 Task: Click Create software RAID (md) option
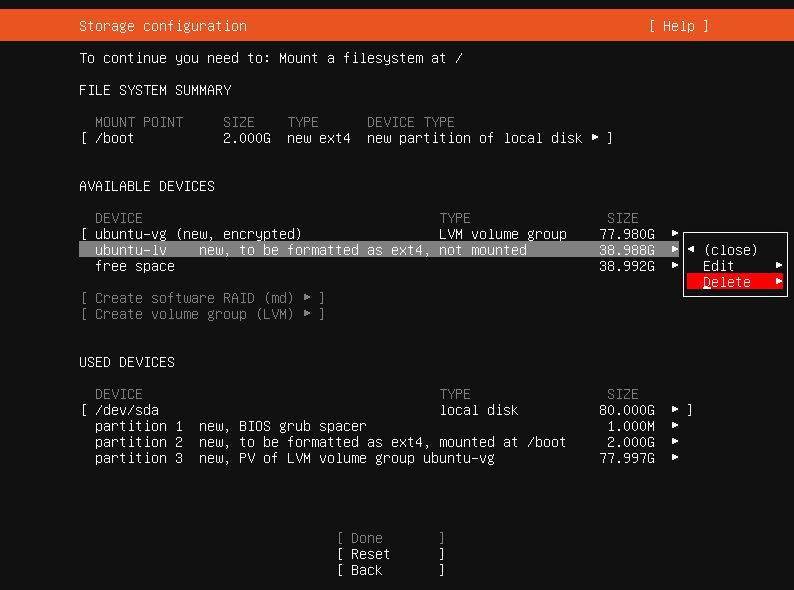(x=202, y=298)
